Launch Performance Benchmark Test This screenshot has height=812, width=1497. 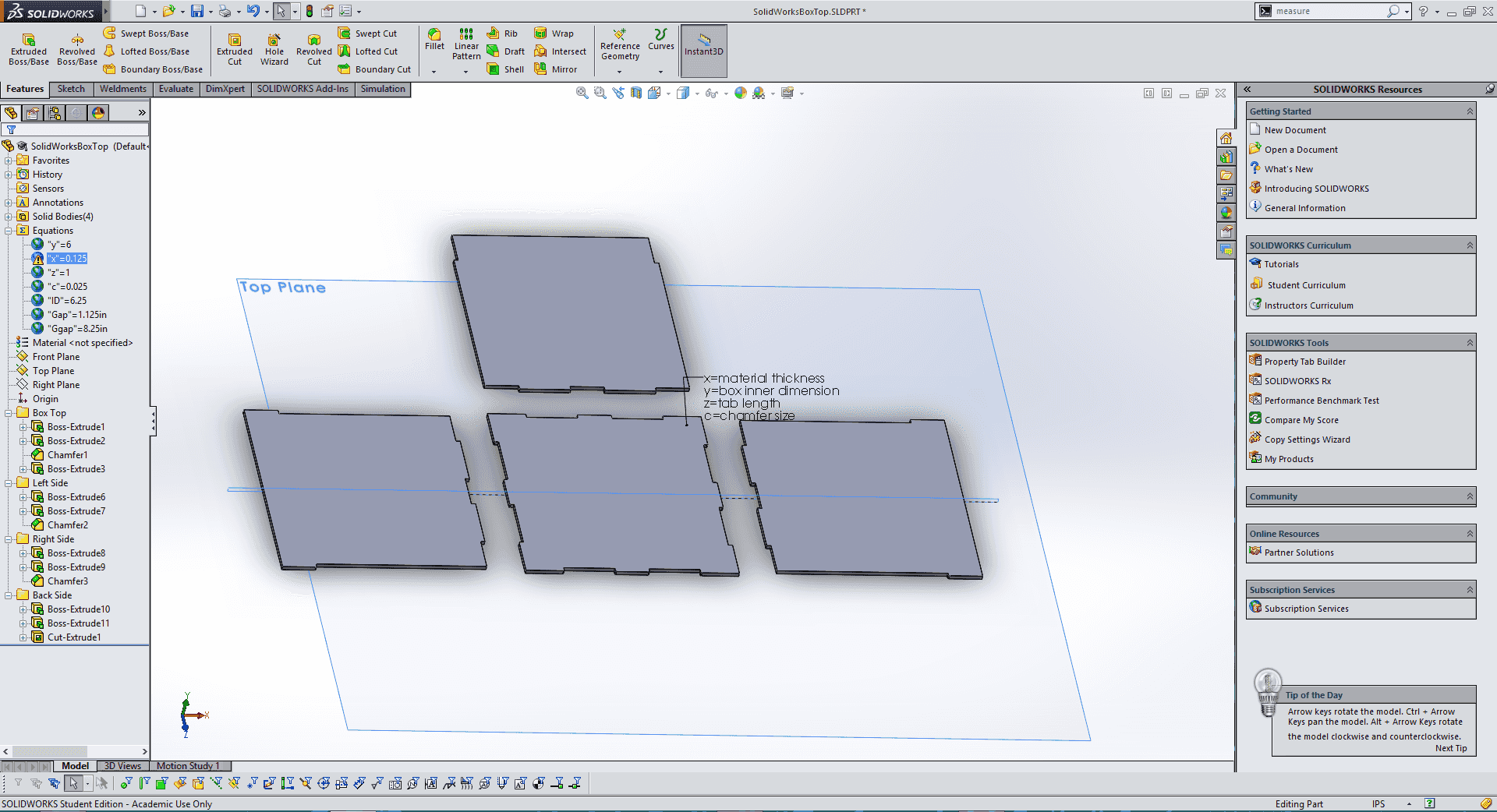tap(1322, 401)
